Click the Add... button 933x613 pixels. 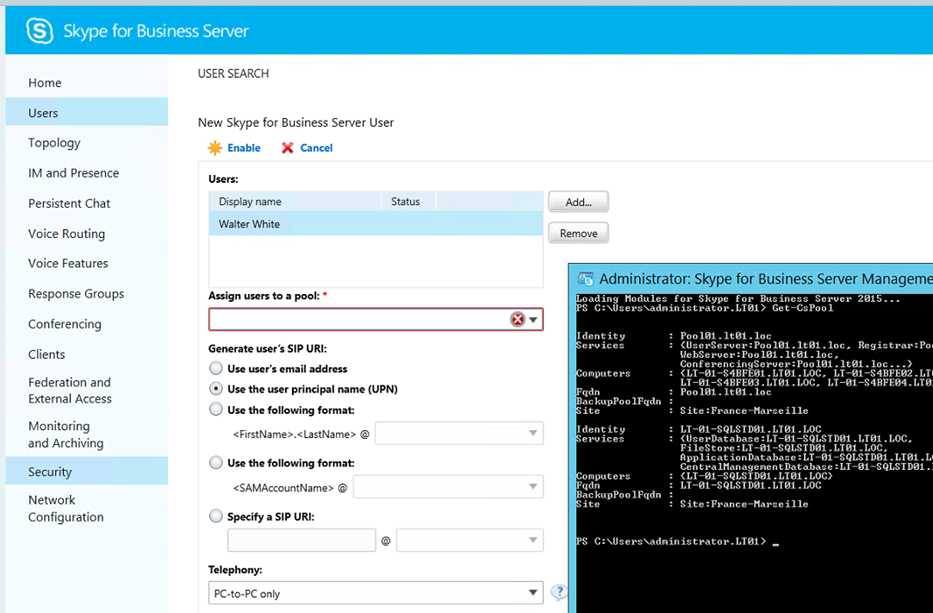click(578, 202)
